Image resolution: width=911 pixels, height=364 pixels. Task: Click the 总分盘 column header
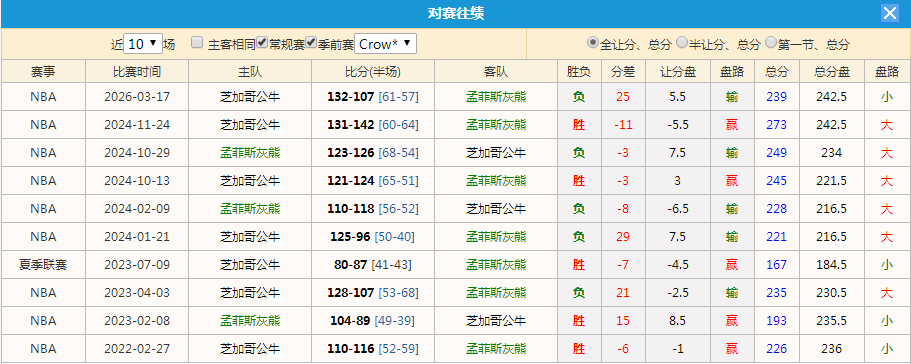click(x=831, y=71)
